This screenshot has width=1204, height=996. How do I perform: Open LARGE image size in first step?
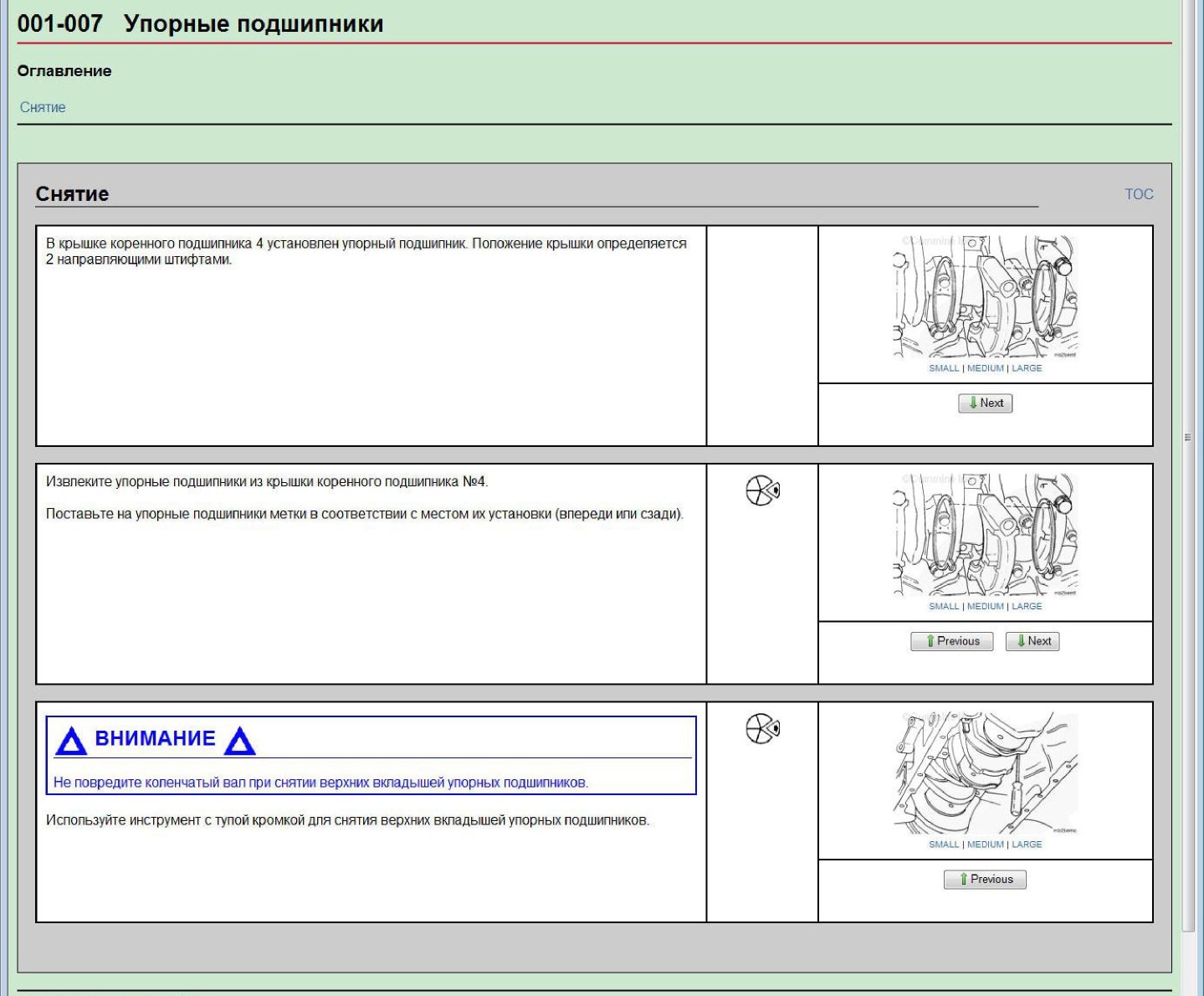pos(1027,368)
